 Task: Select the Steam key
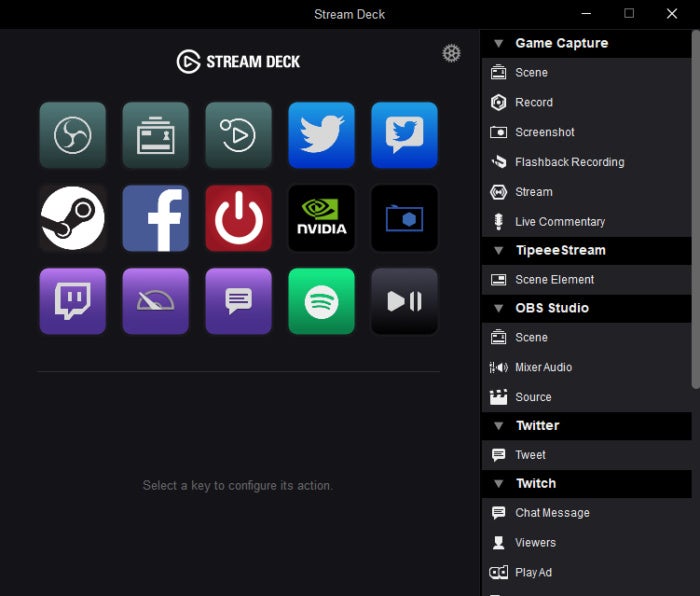73,218
